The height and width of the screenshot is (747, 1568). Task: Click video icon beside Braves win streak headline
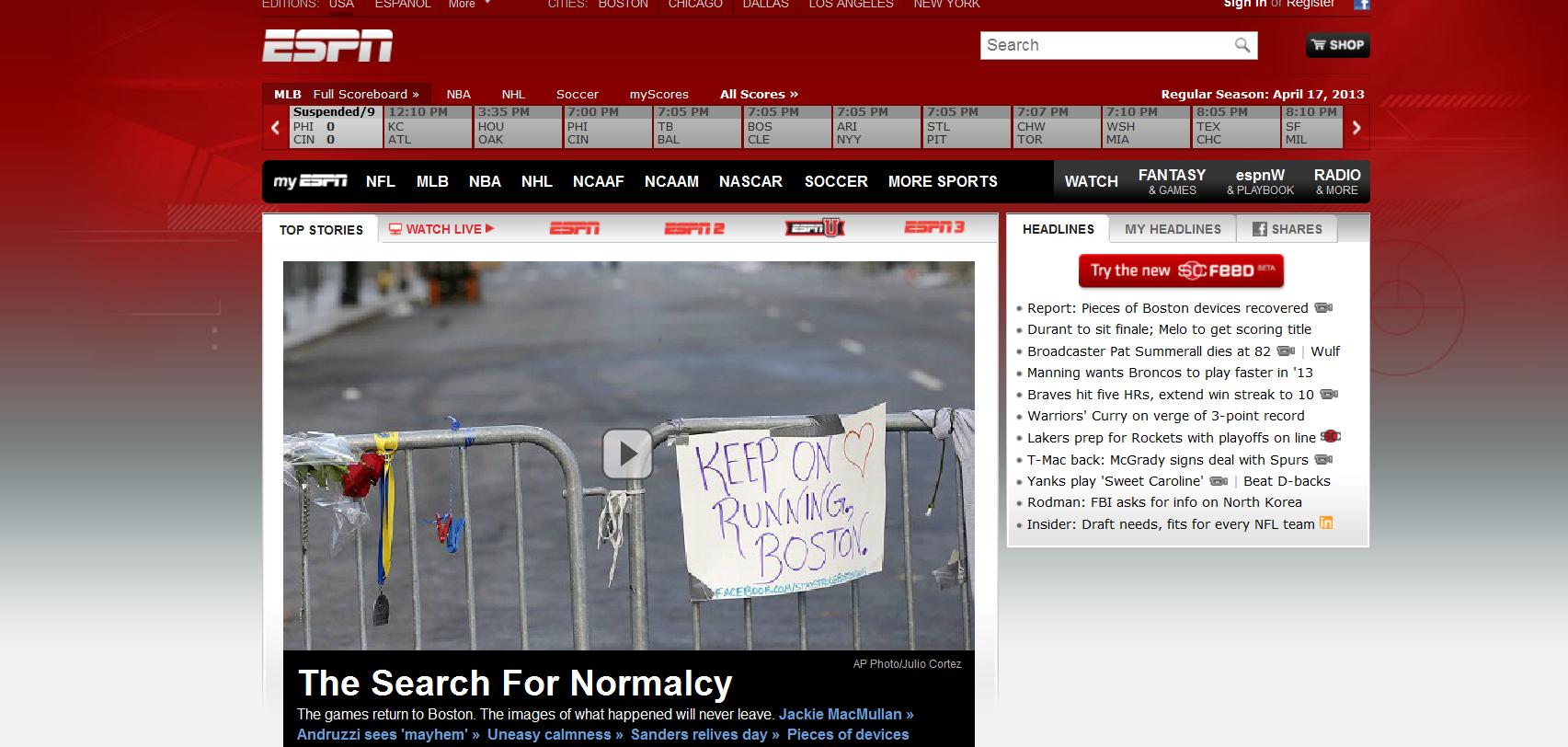point(1329,395)
